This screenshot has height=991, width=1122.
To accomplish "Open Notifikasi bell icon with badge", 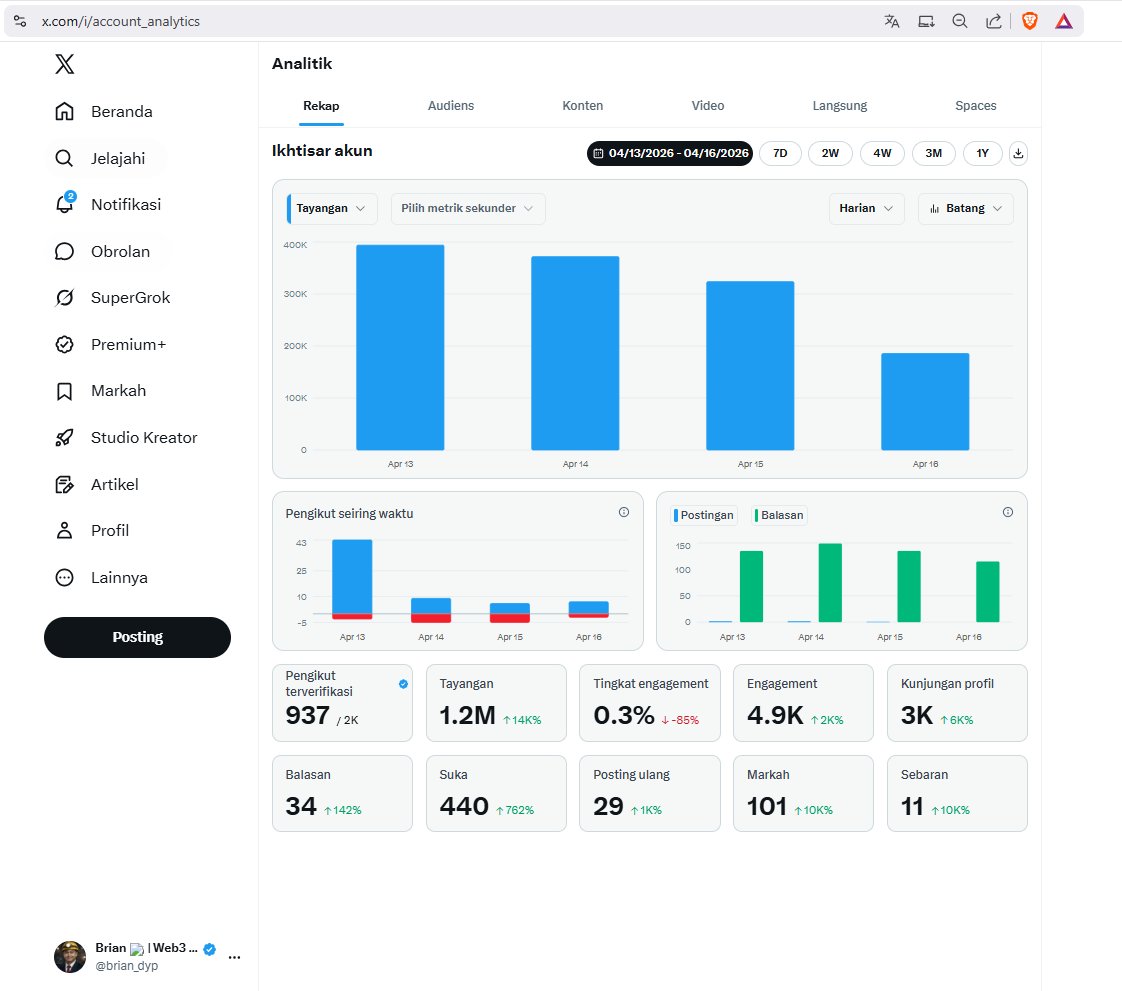I will (65, 203).
